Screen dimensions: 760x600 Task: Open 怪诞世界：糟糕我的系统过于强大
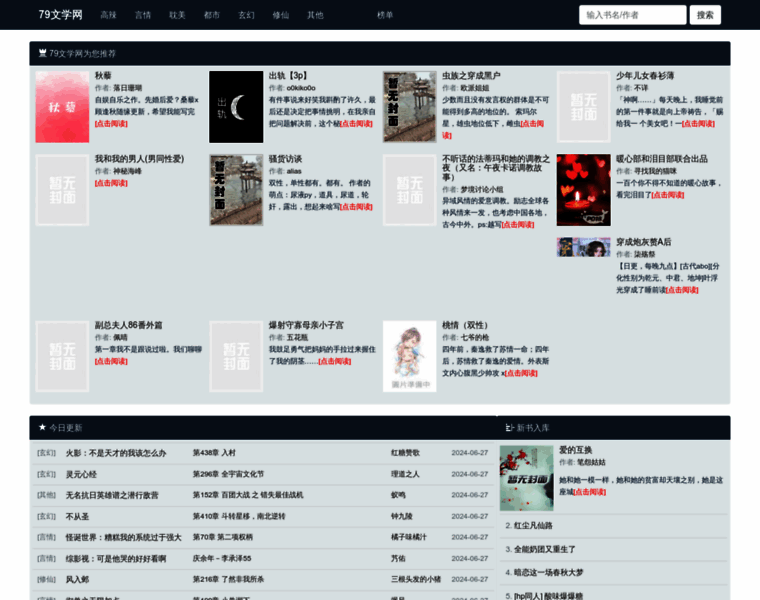(124, 537)
